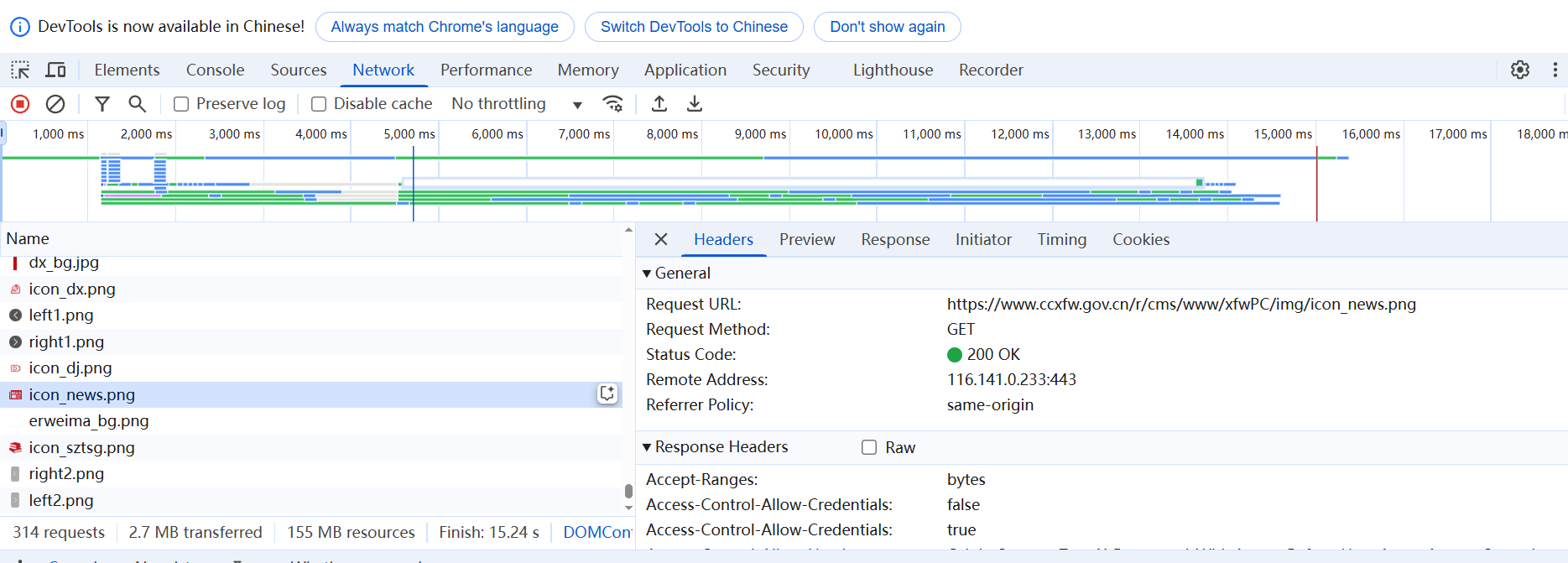Collapse the Response Headers section

(647, 447)
